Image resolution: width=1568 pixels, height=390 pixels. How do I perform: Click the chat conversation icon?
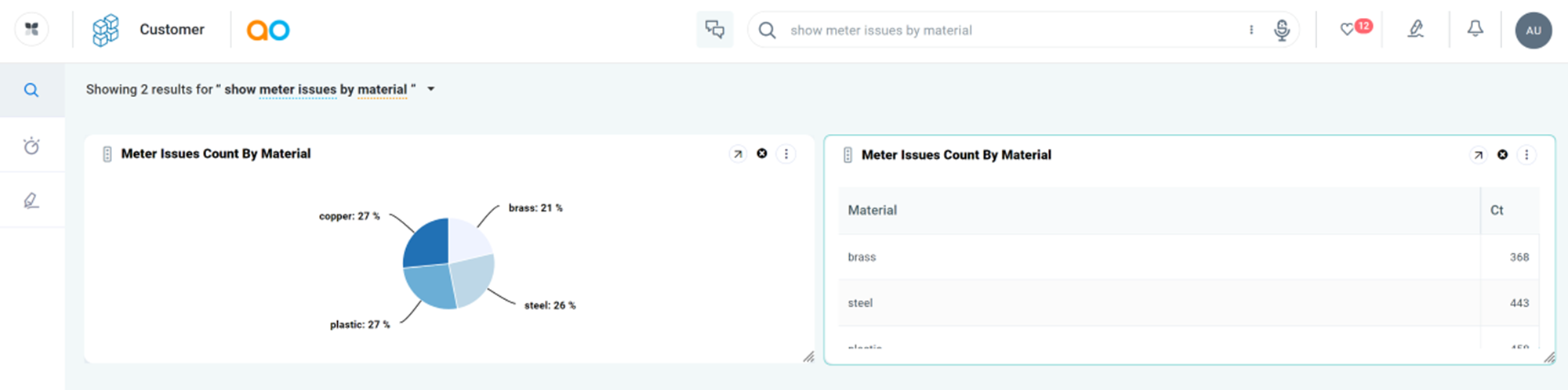coord(714,30)
